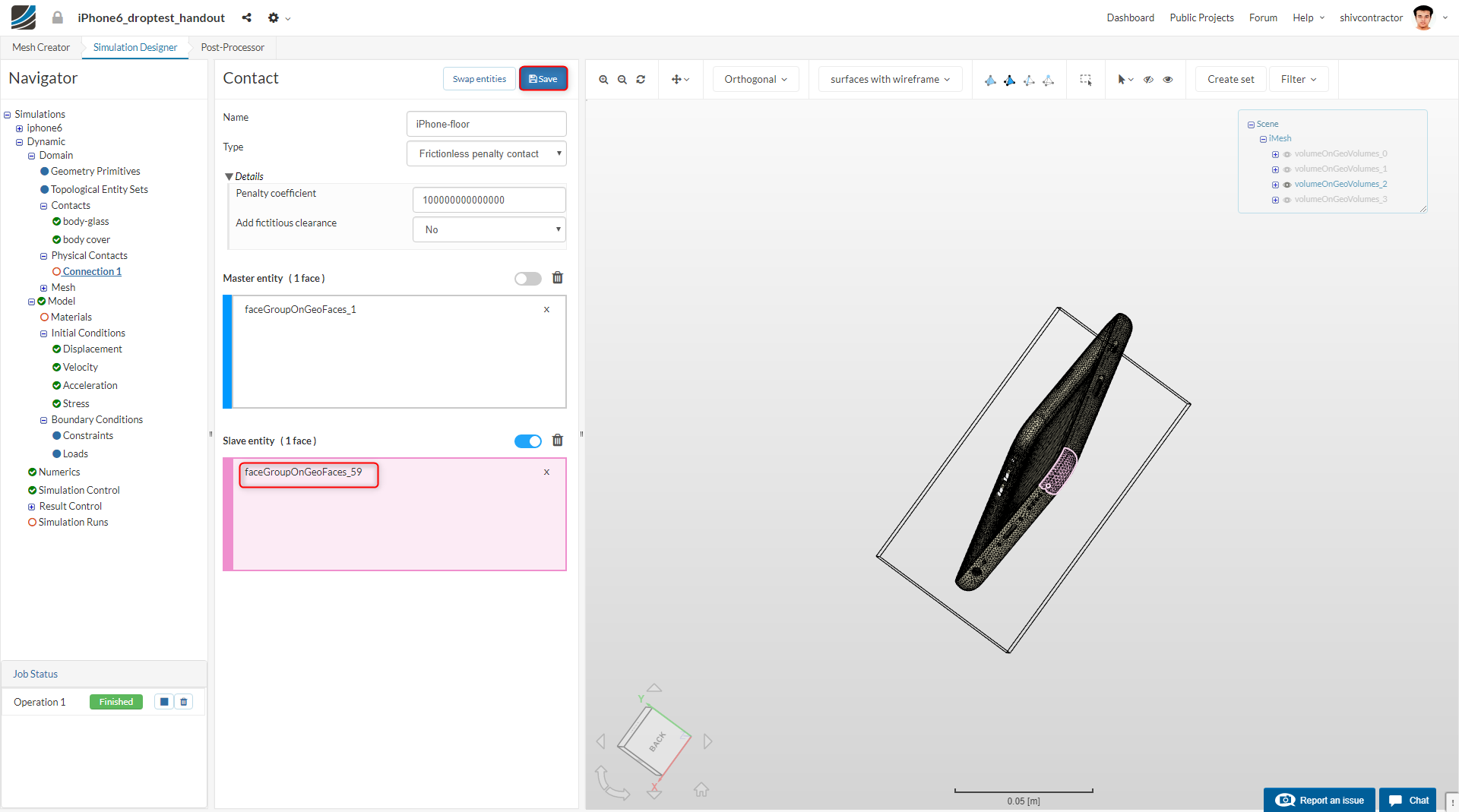Expand the iphone6 simulation node
Image resolution: width=1459 pixels, height=812 pixels.
point(20,128)
